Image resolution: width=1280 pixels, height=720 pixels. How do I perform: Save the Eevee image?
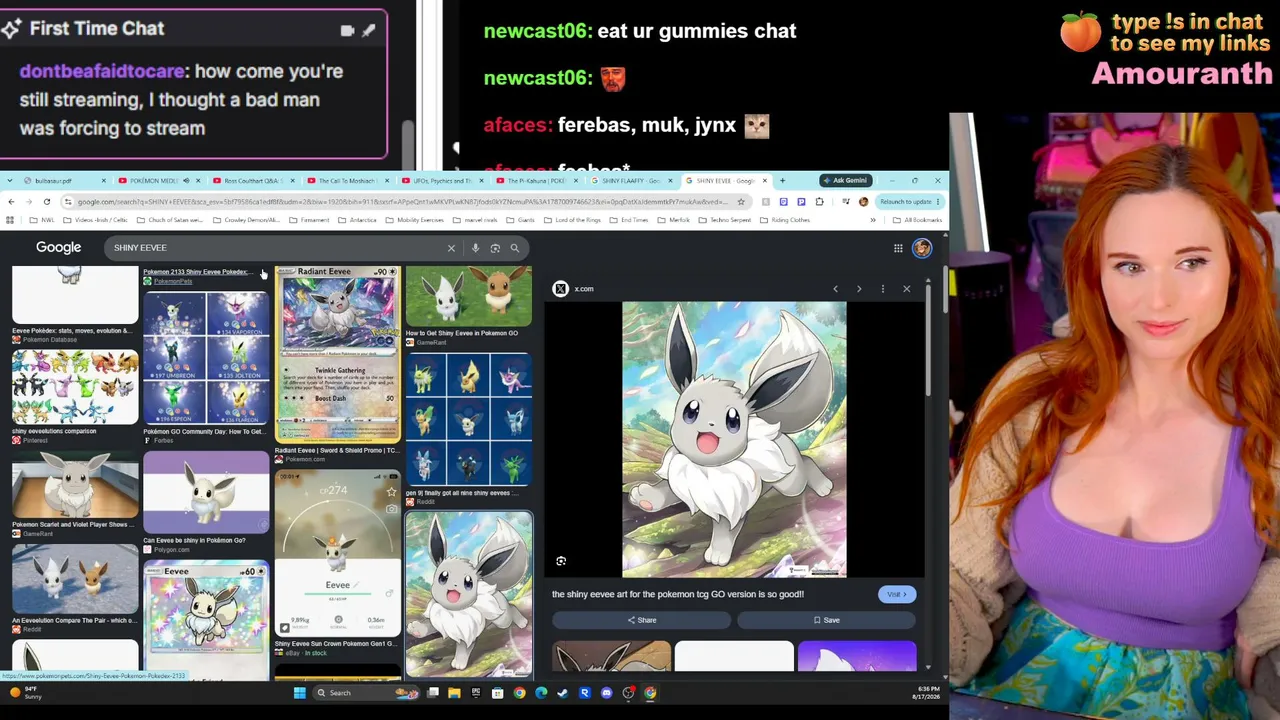point(826,620)
